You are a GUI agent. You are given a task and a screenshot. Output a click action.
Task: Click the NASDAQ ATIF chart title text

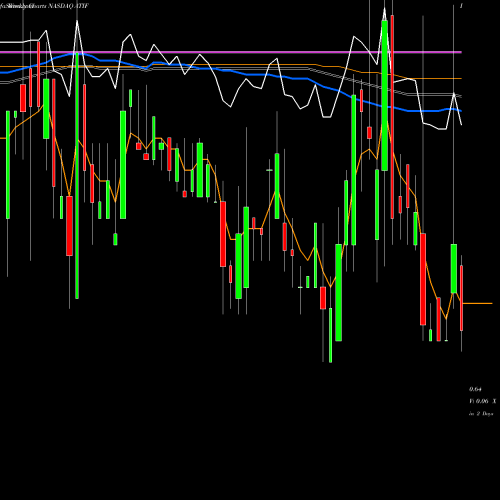[69, 6]
